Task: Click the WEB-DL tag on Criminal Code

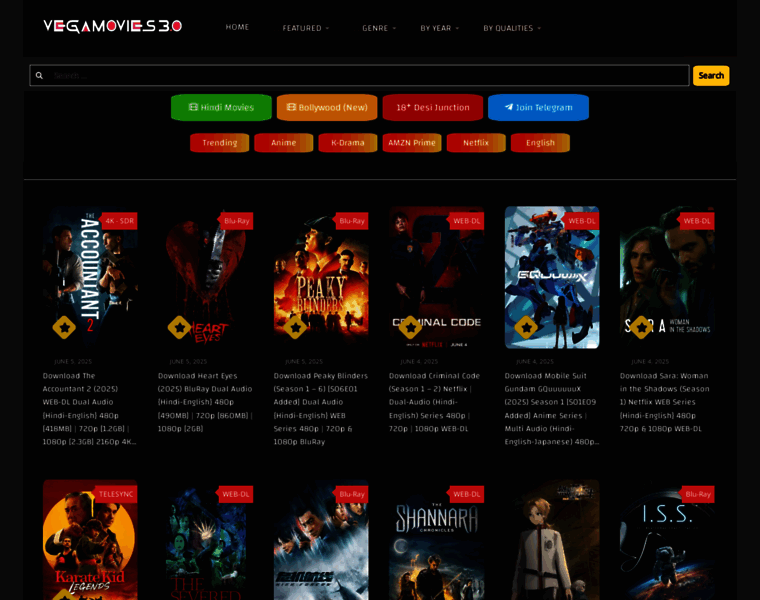Action: (x=466, y=221)
